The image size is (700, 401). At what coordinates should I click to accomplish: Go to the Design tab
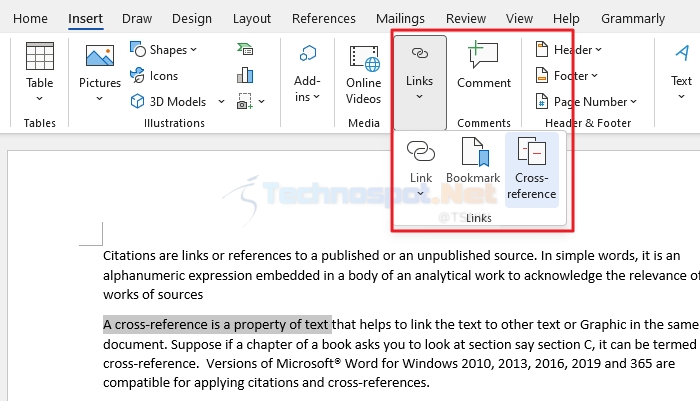click(x=192, y=19)
